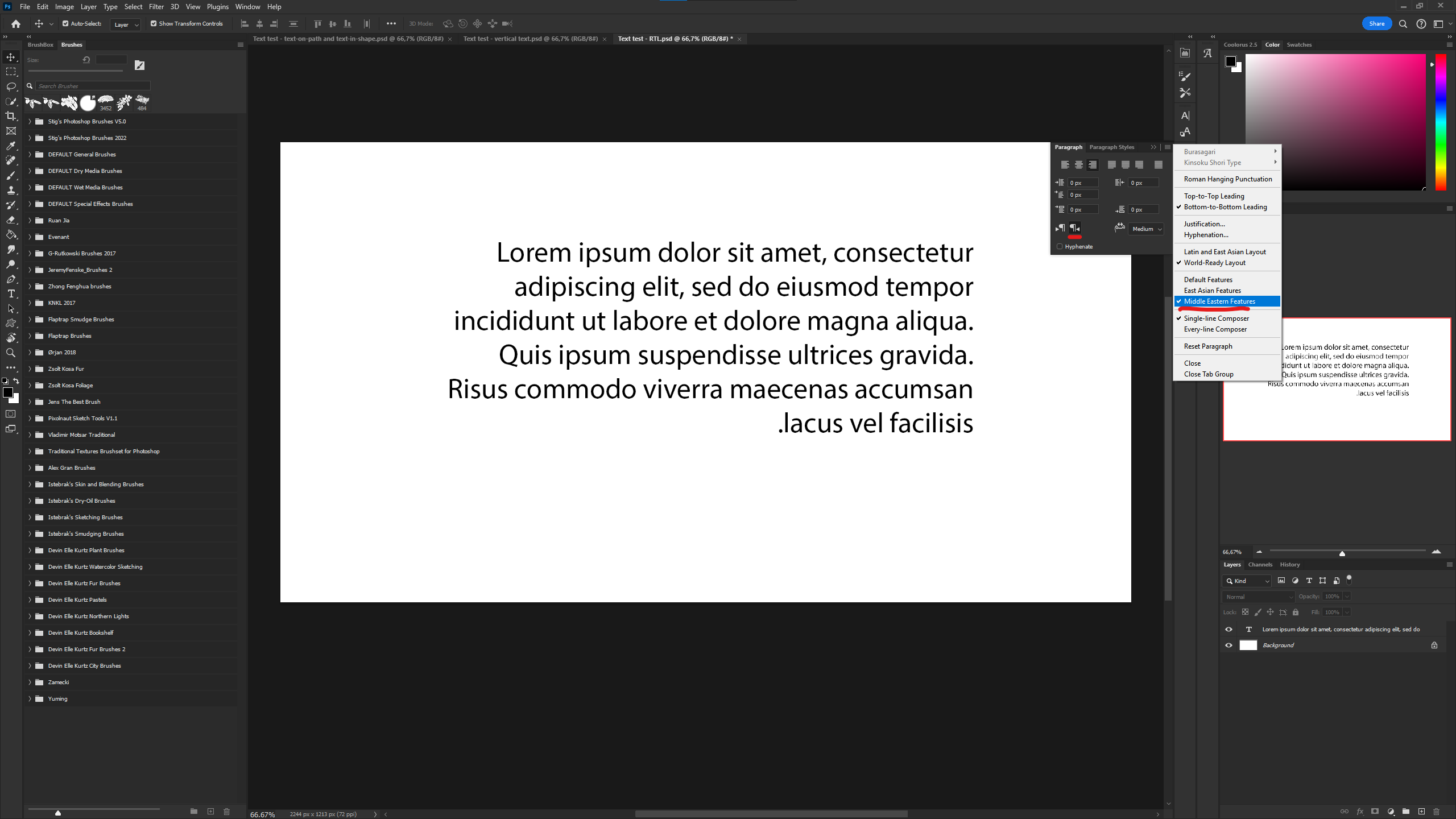
Task: Click right-to-left paragraph direction icon
Action: [1074, 228]
